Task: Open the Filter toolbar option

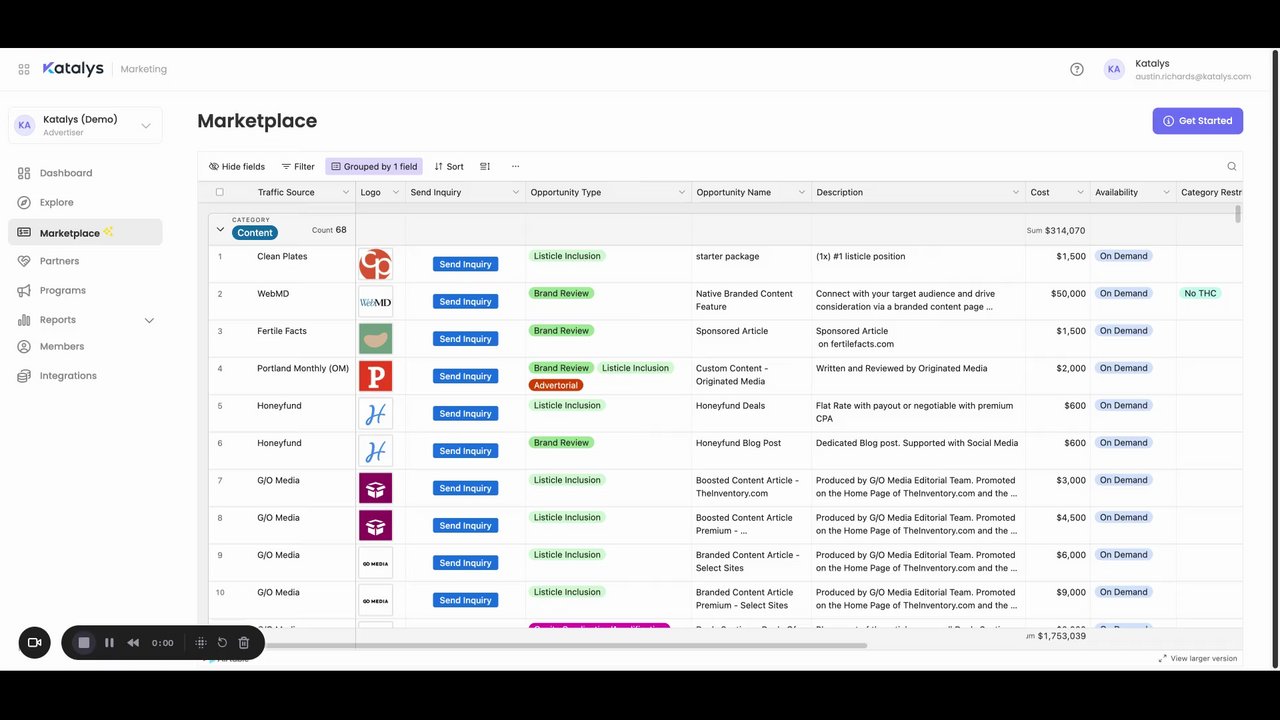Action: (x=298, y=167)
